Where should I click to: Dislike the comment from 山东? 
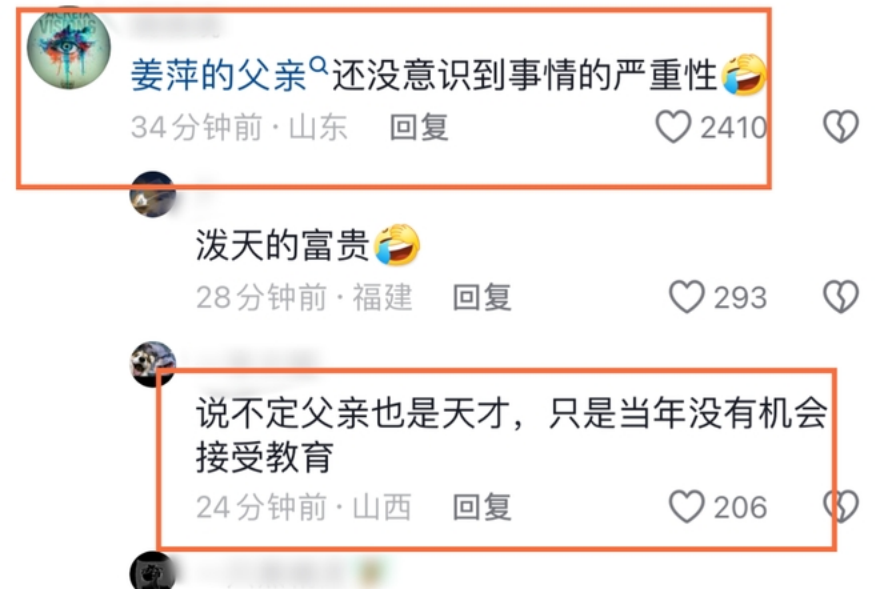[x=841, y=126]
